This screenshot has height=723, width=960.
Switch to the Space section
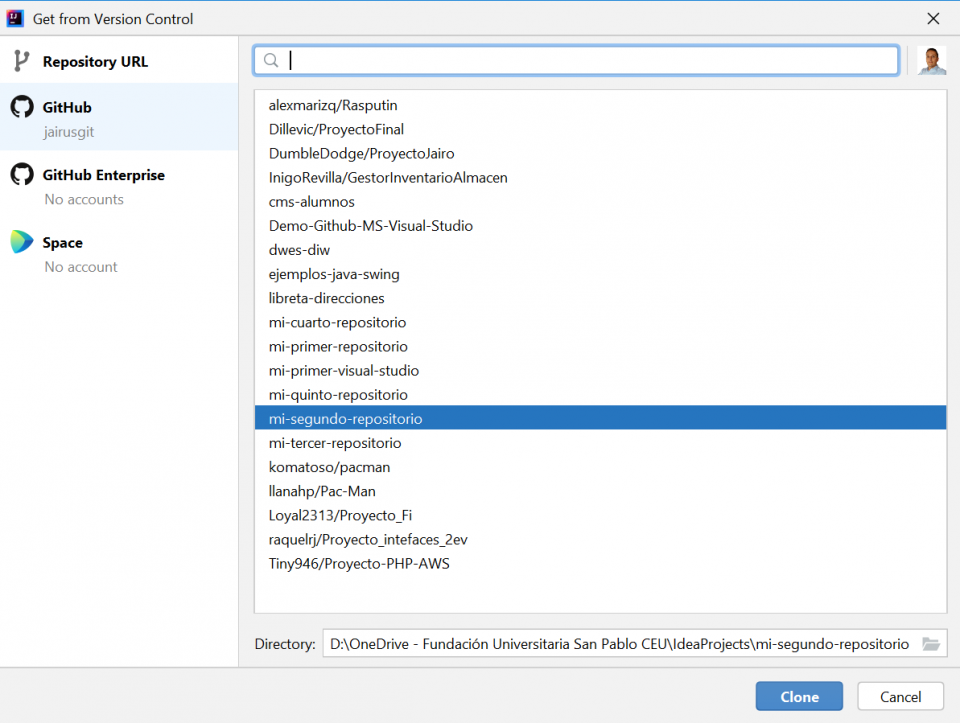[119, 253]
